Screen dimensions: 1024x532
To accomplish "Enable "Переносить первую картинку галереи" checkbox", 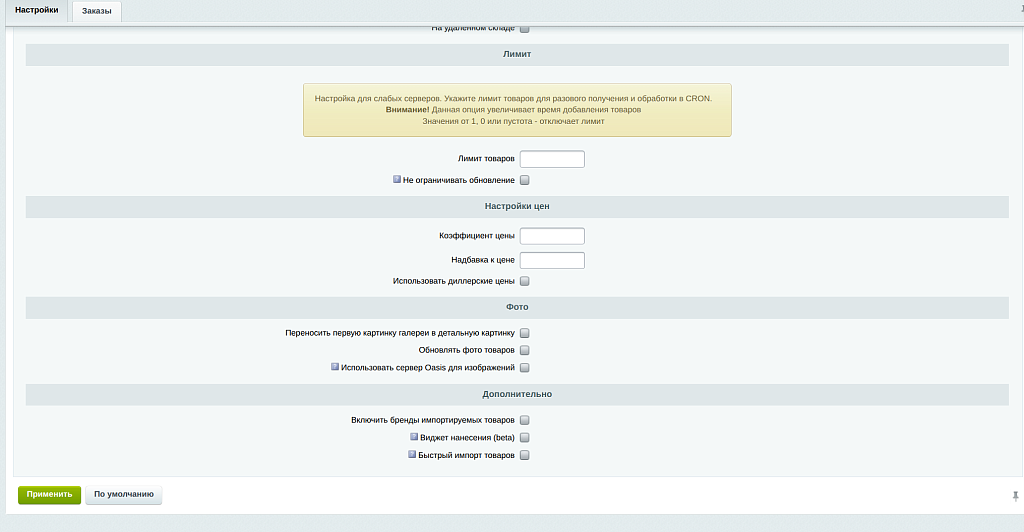I will pos(524,333).
